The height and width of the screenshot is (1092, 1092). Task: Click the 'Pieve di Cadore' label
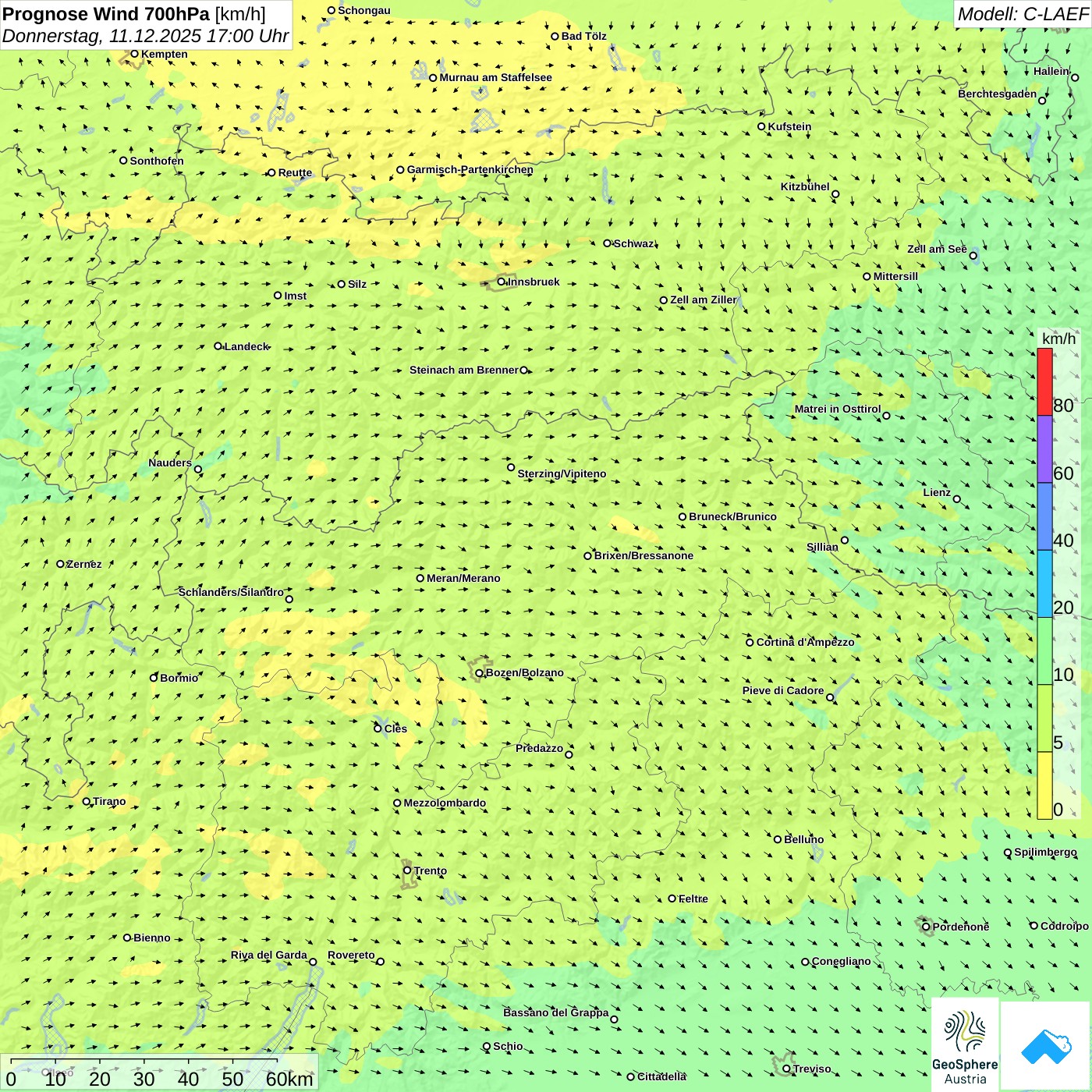coord(782,690)
